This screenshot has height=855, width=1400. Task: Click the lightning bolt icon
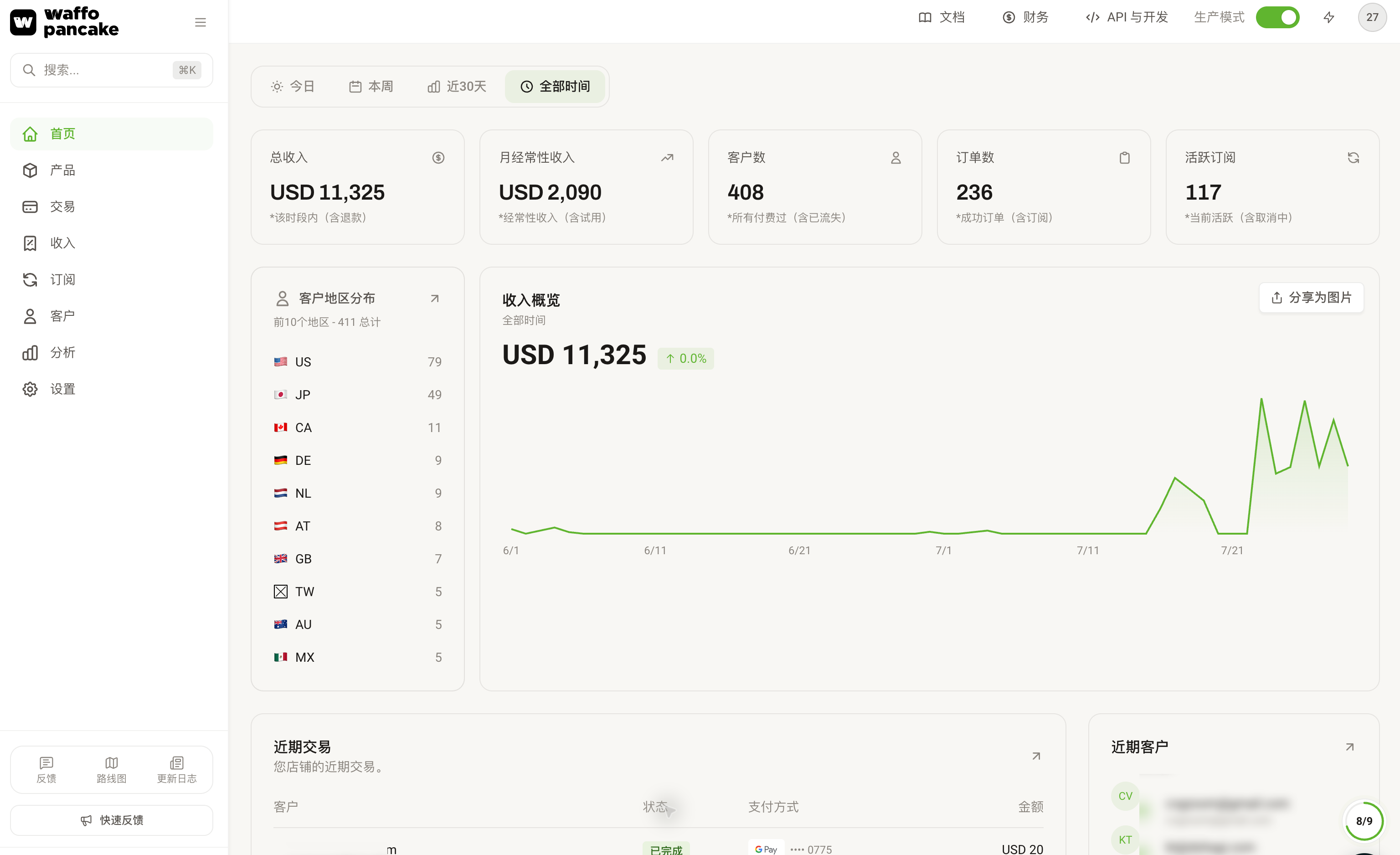click(x=1328, y=18)
